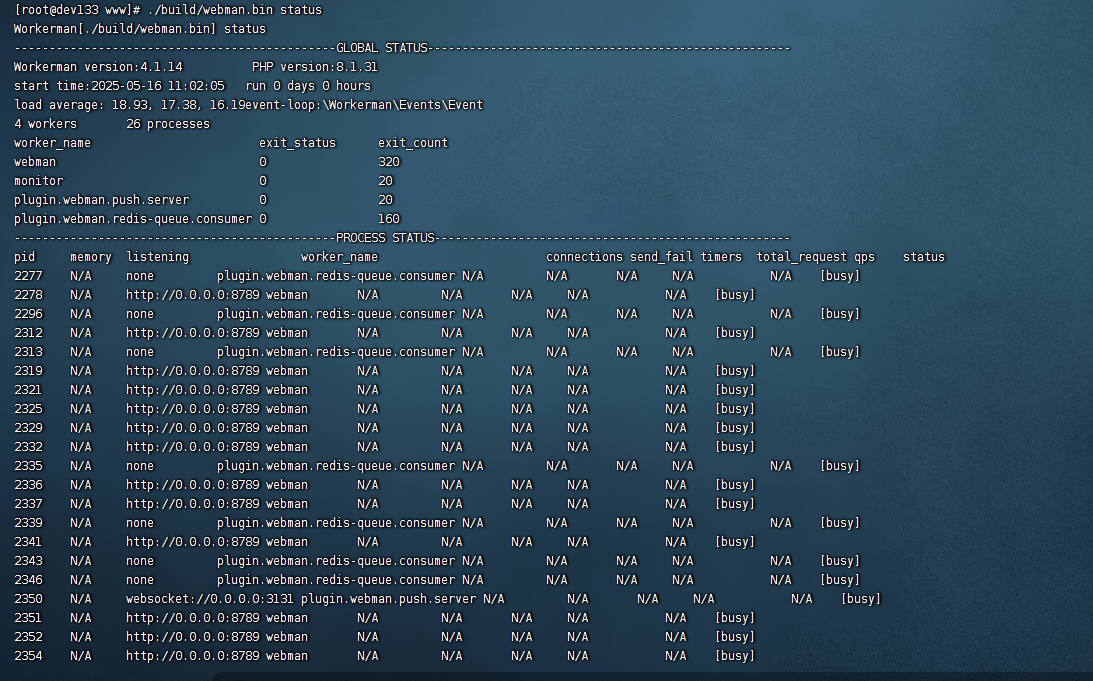Click the 'load average: 18.93, 17.38, 16.19' text

point(130,105)
